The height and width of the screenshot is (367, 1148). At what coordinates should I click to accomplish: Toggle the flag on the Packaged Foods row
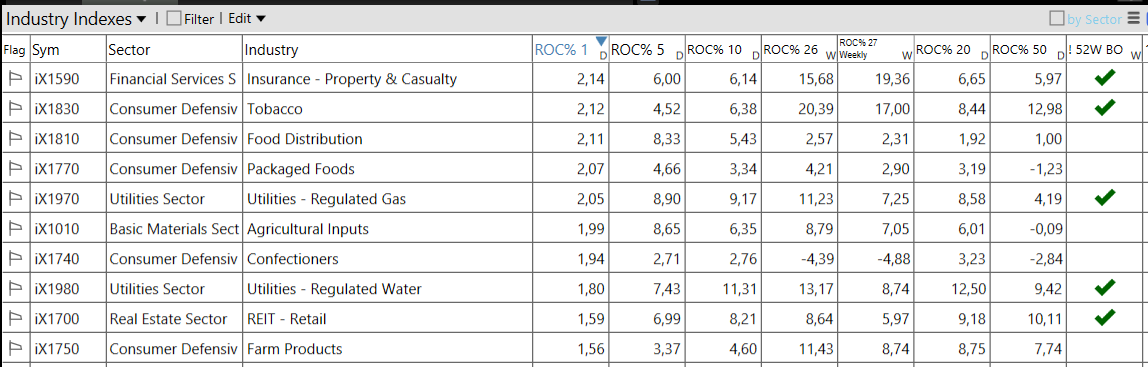coord(15,169)
